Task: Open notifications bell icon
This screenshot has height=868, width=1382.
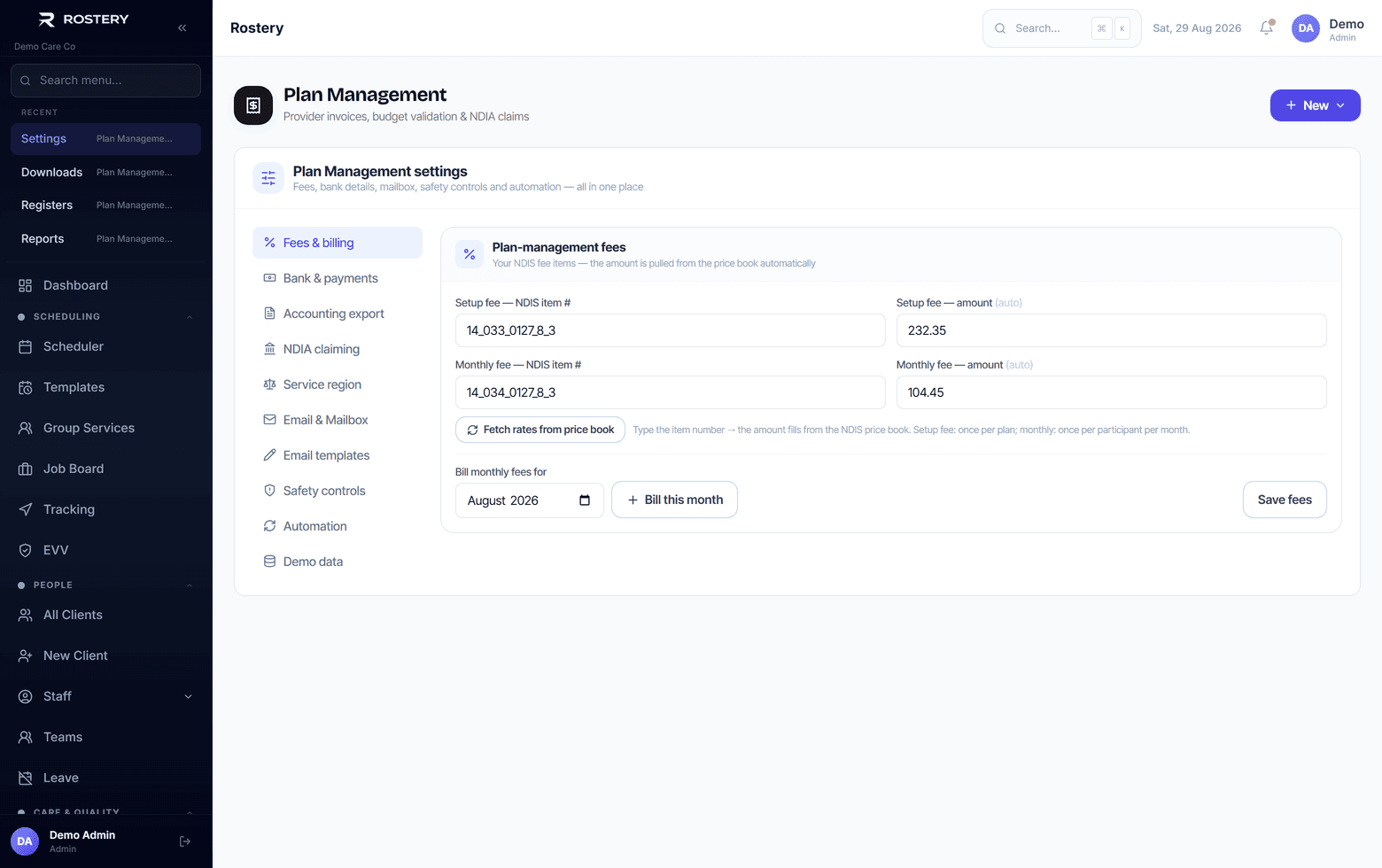Action: (x=1267, y=27)
